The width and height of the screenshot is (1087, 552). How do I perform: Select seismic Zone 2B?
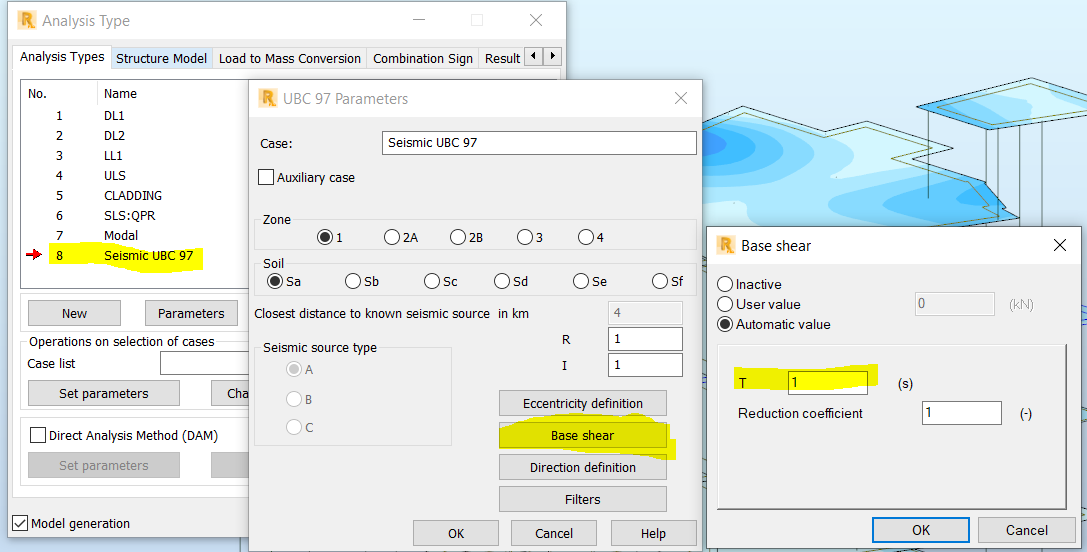[458, 237]
